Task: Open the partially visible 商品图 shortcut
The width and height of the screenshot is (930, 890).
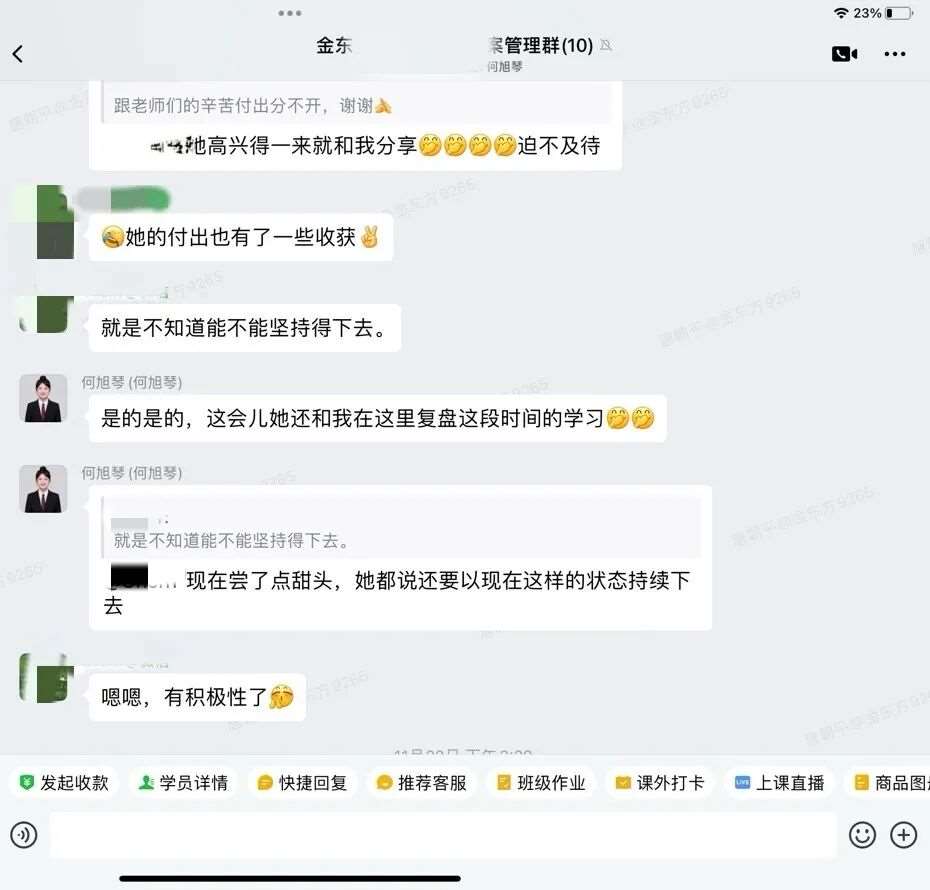Action: tap(888, 783)
